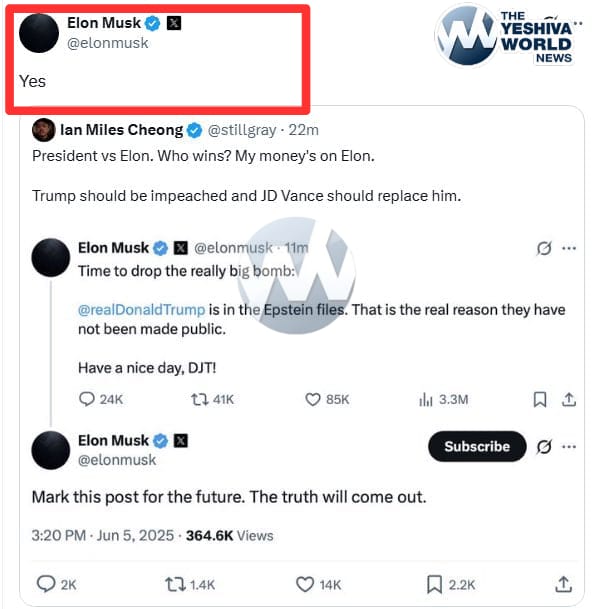Open Grok icon on 11m tweet
The height and width of the screenshot is (609, 593).
[x=544, y=248]
